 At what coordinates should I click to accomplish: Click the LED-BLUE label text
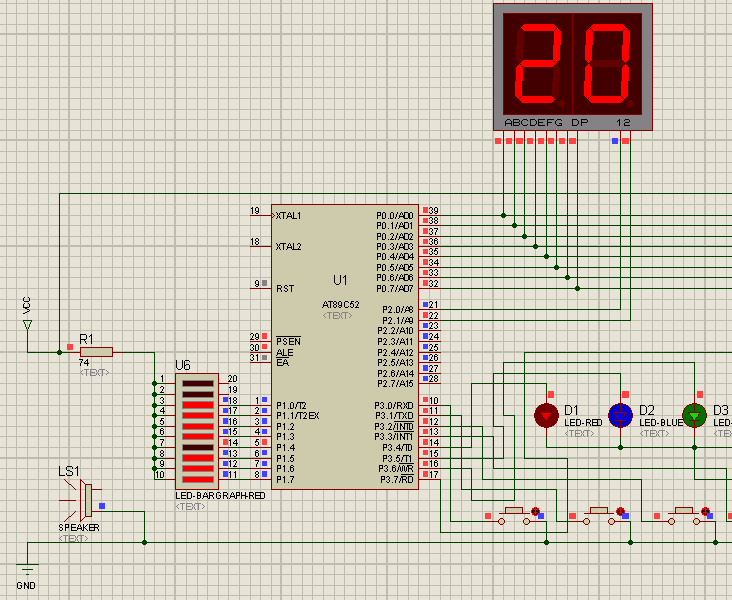coord(661,423)
